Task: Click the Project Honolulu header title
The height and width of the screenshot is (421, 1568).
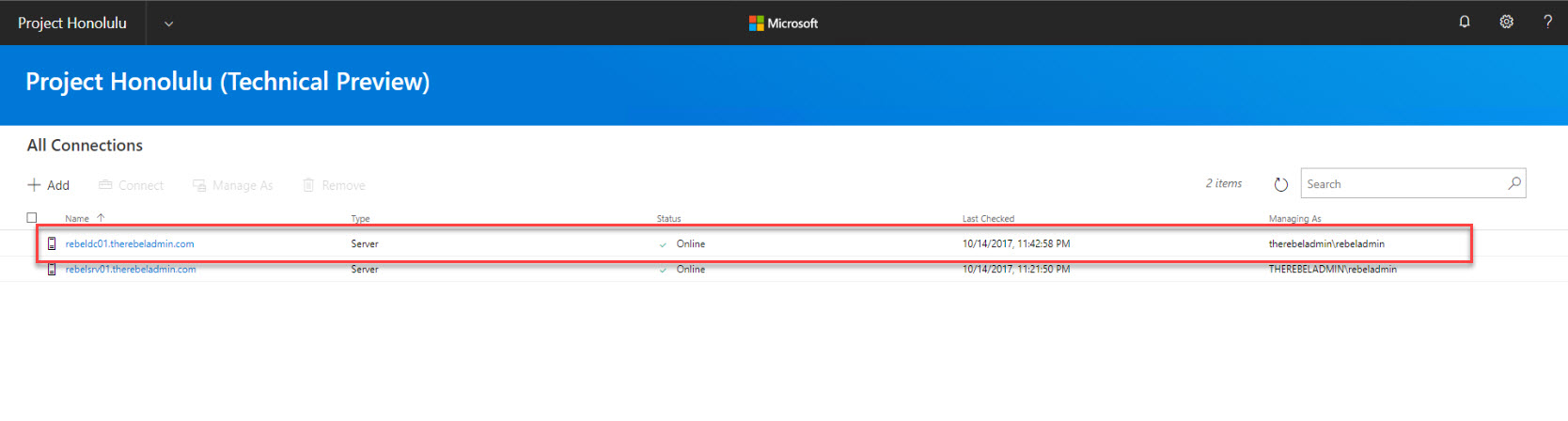Action: pos(72,23)
